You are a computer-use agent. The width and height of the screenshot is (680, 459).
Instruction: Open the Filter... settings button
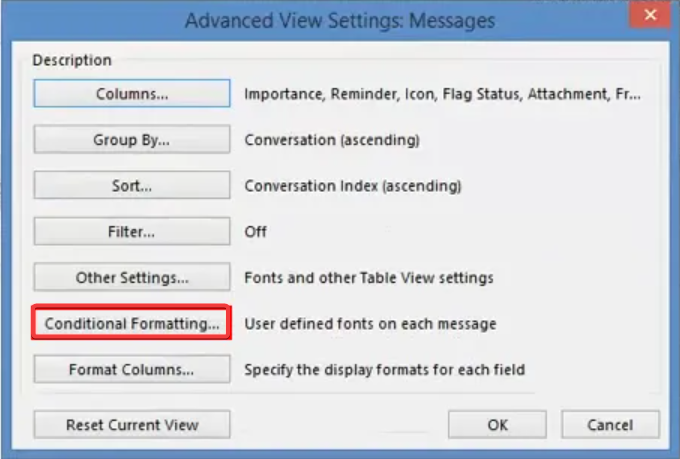pyautogui.click(x=132, y=232)
